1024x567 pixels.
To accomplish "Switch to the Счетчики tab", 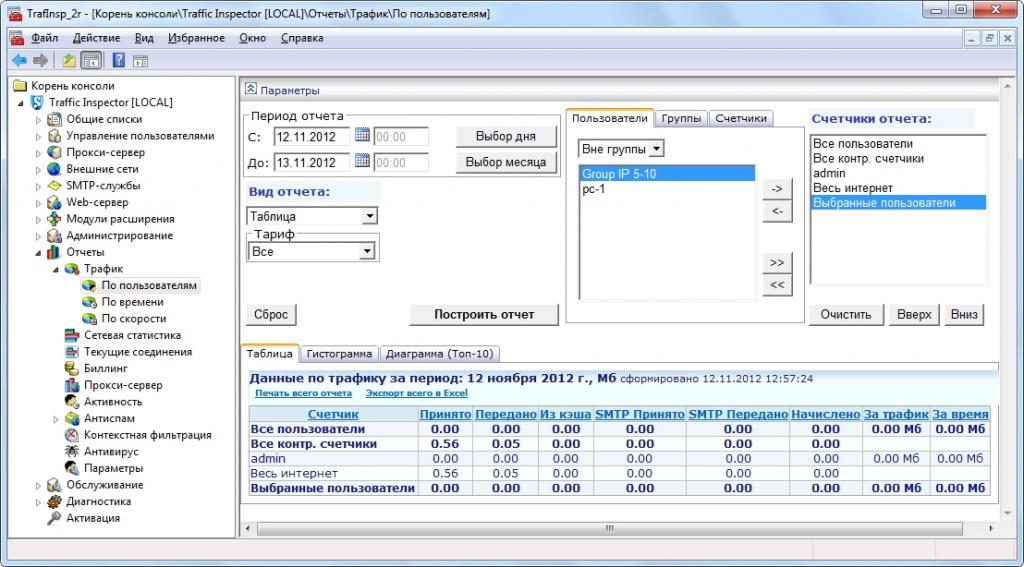I will tap(741, 118).
